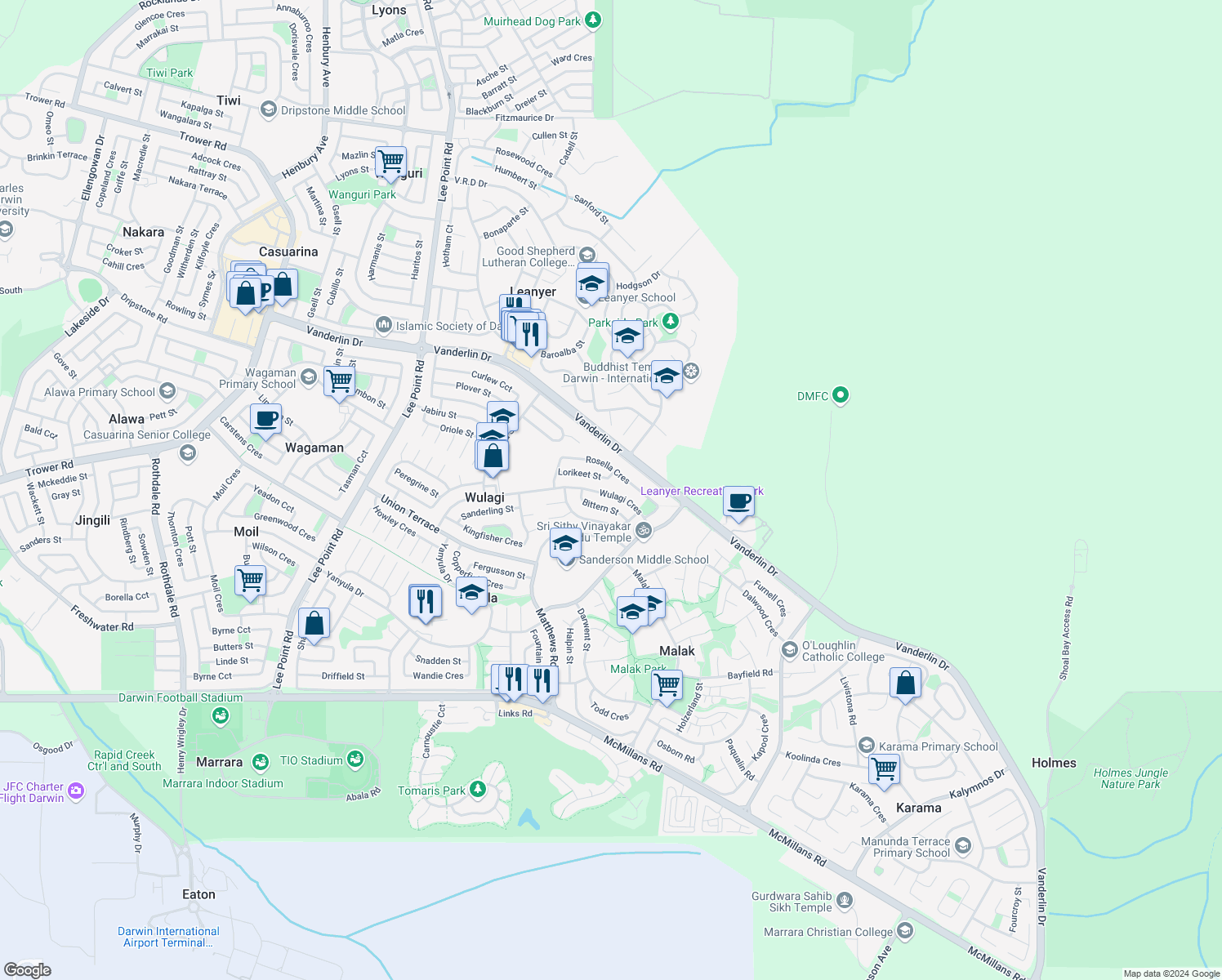The image size is (1222, 980).
Task: Click the school marker near Sanderson Middle School
Action: pos(565,545)
